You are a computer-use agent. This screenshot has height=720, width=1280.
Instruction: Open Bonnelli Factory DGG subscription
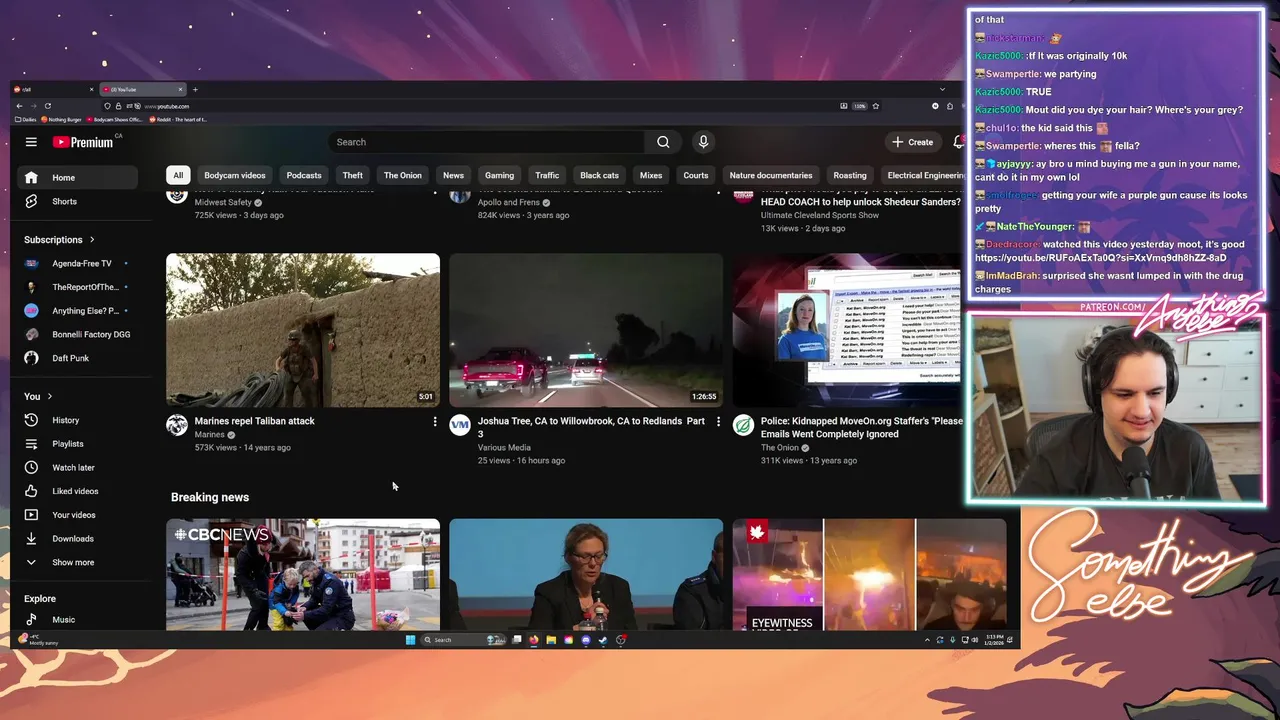(78, 334)
